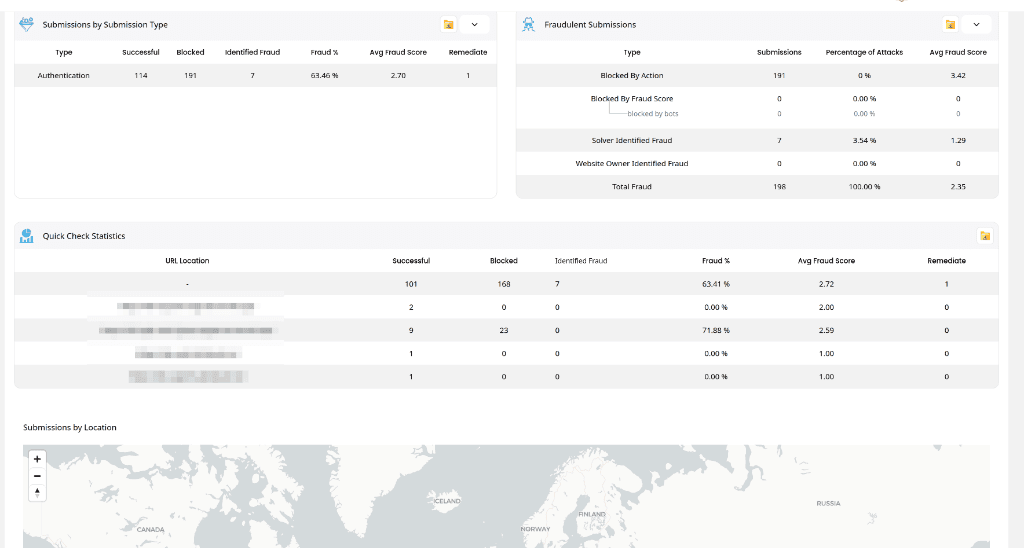Click the export icon in Quick Check Statistics
The height and width of the screenshot is (548, 1024).
pyautogui.click(x=985, y=236)
